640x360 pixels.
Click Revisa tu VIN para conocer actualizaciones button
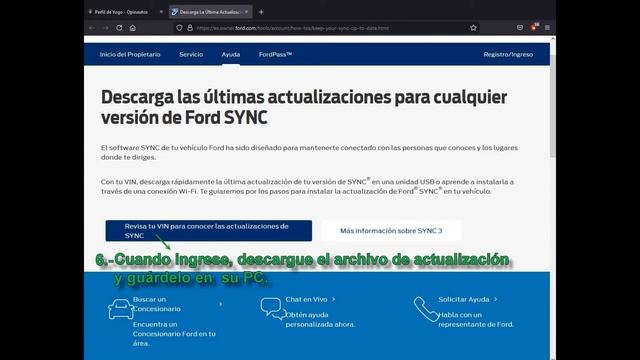[209, 231]
